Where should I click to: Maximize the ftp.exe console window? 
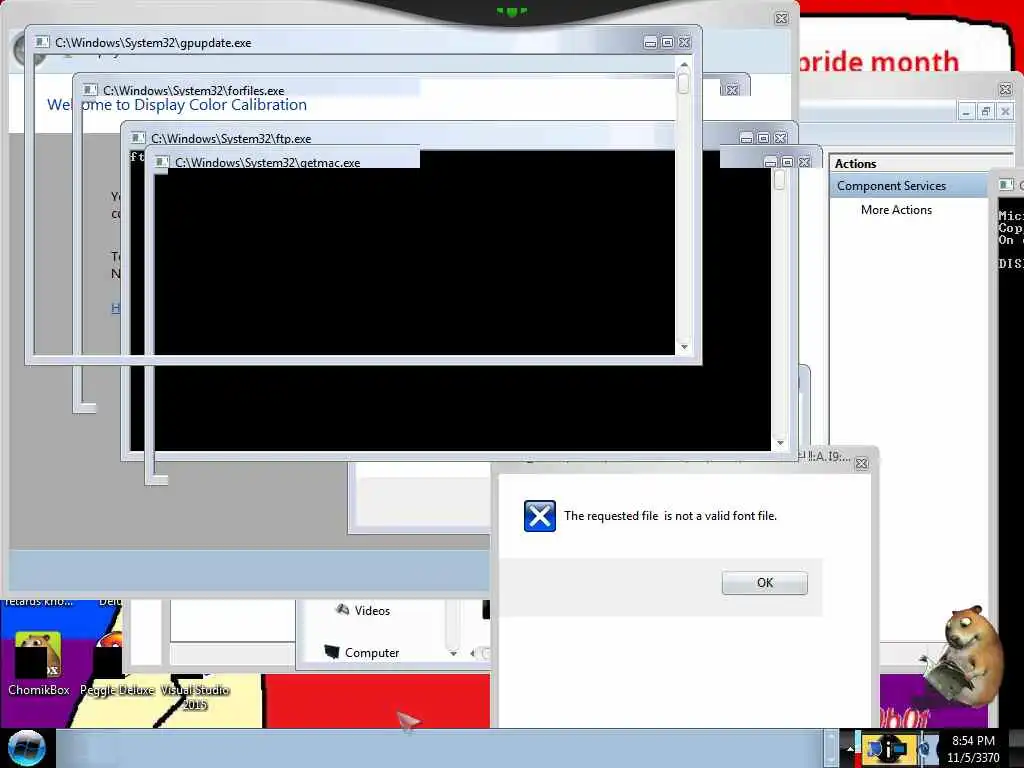tap(763, 138)
